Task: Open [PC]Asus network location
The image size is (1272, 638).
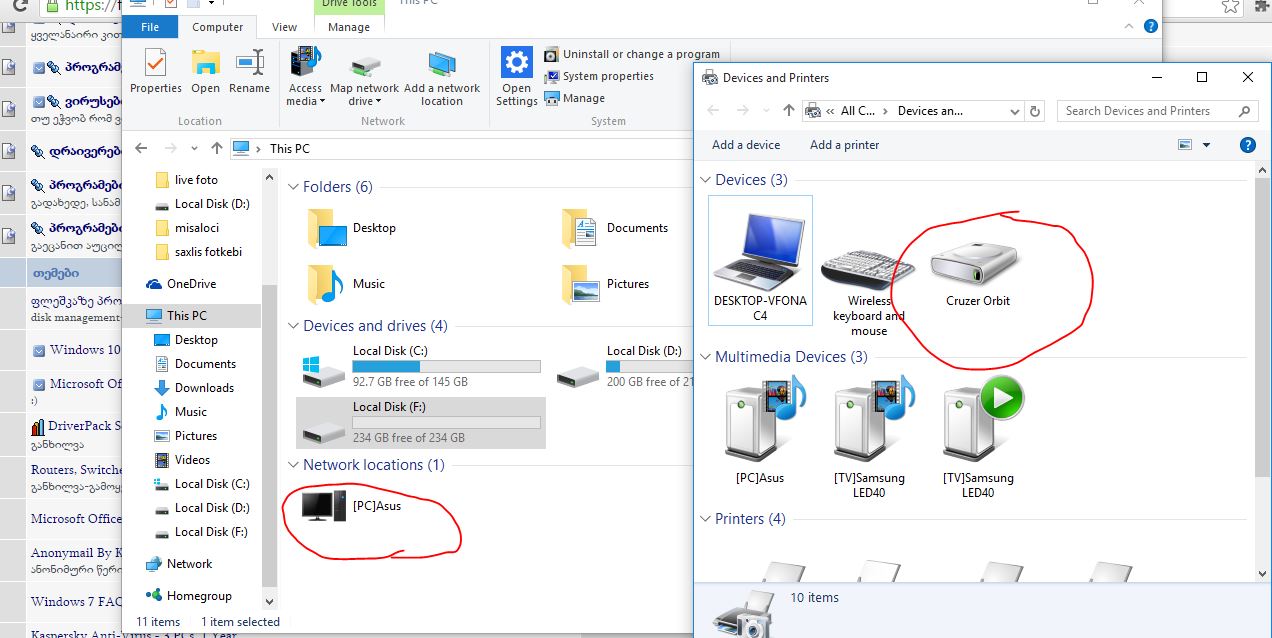Action: tap(351, 506)
